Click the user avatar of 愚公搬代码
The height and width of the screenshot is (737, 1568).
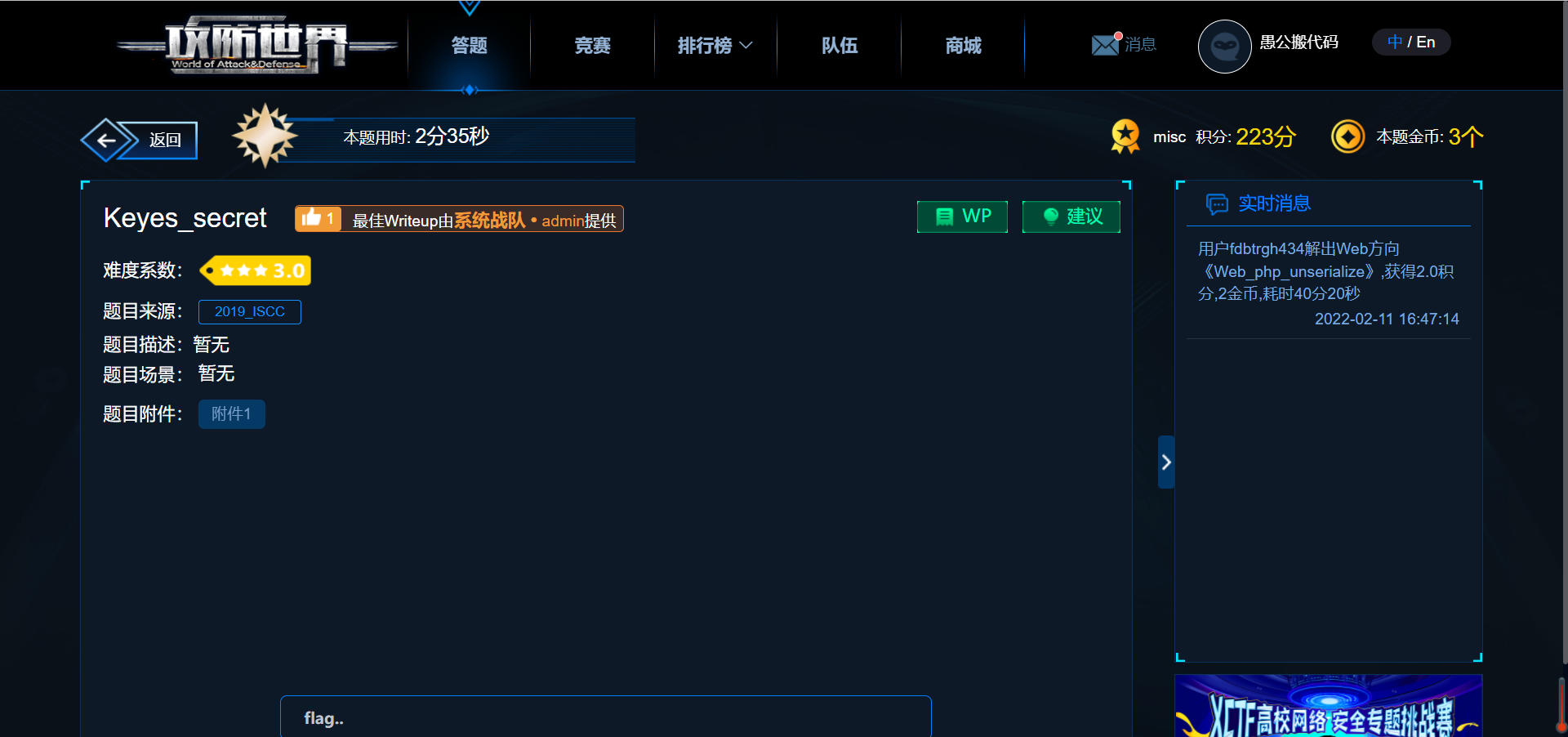tap(1224, 47)
